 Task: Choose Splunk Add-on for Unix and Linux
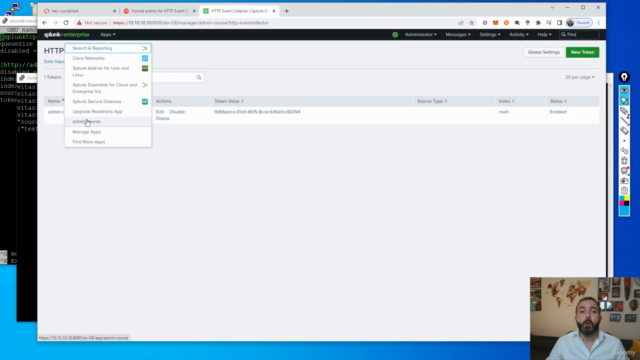point(108,71)
